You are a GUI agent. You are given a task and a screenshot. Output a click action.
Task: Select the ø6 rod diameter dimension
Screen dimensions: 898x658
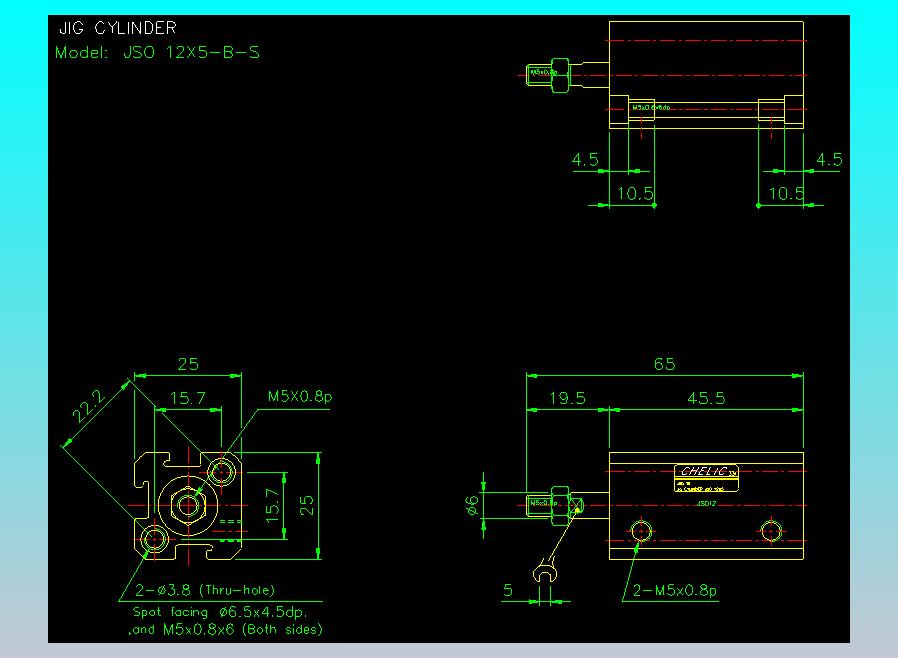(x=472, y=505)
